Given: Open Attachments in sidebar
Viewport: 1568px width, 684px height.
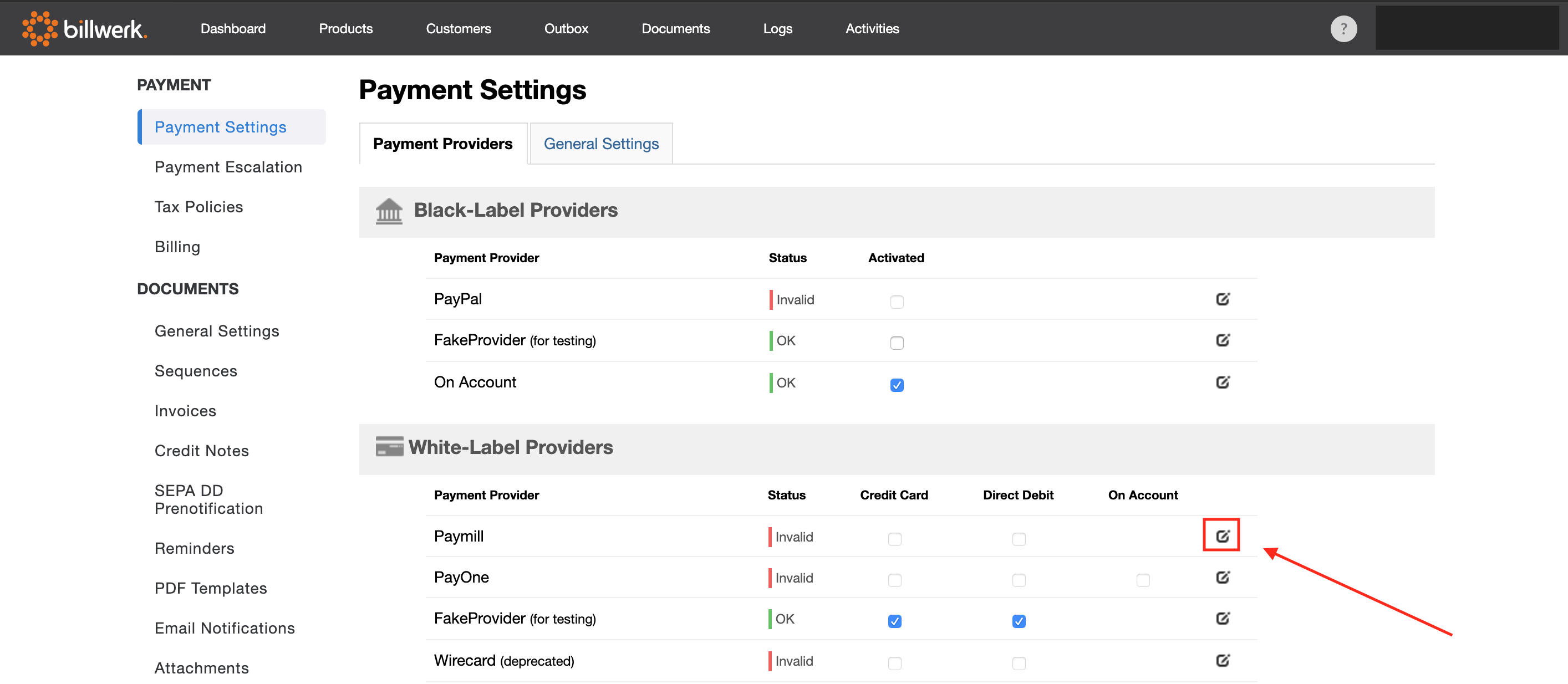Looking at the screenshot, I should [201, 667].
